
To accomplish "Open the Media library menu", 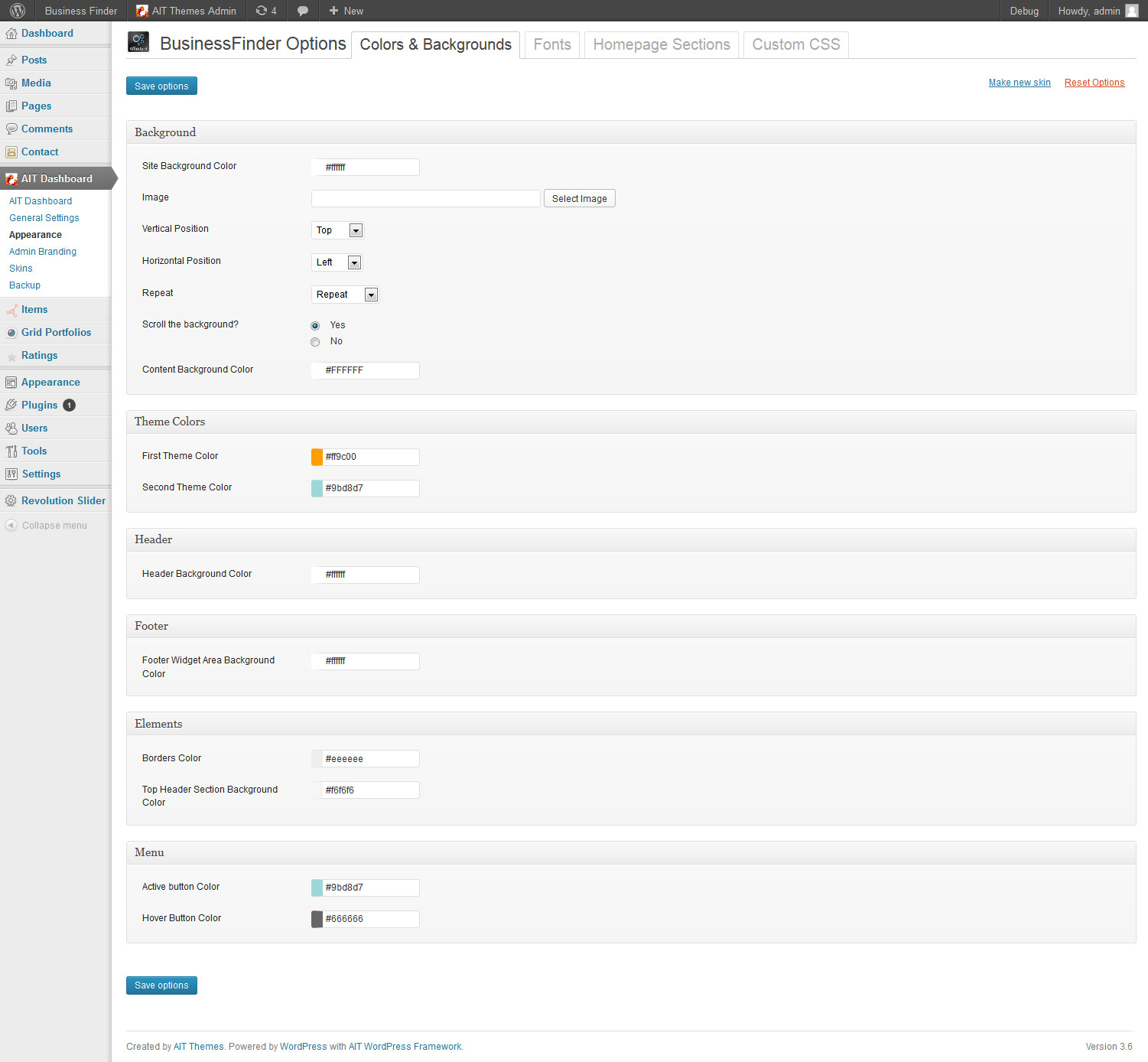I will 36,83.
